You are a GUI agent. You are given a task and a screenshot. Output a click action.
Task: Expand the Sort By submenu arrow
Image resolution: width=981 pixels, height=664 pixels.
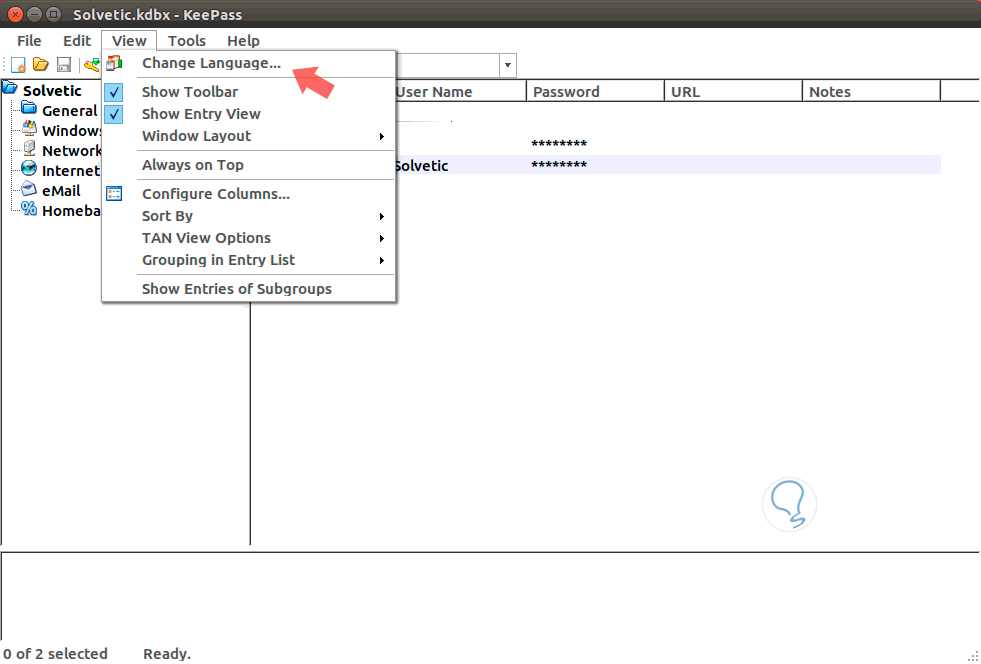pos(382,217)
